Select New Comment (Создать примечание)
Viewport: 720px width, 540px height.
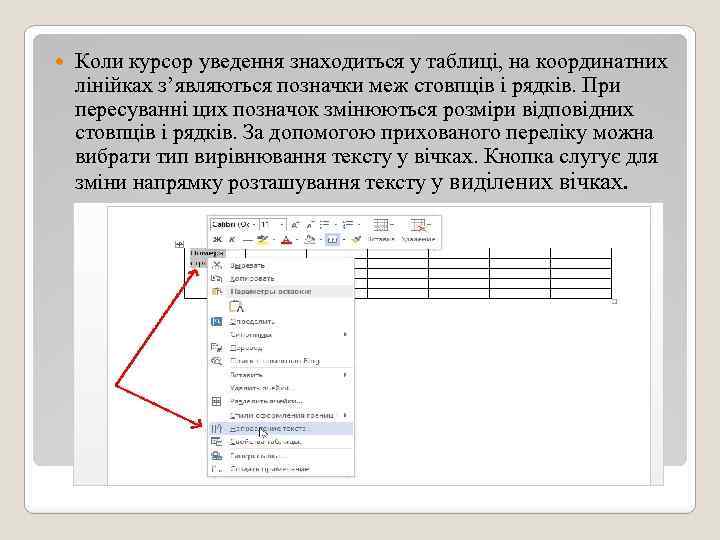(x=281, y=469)
